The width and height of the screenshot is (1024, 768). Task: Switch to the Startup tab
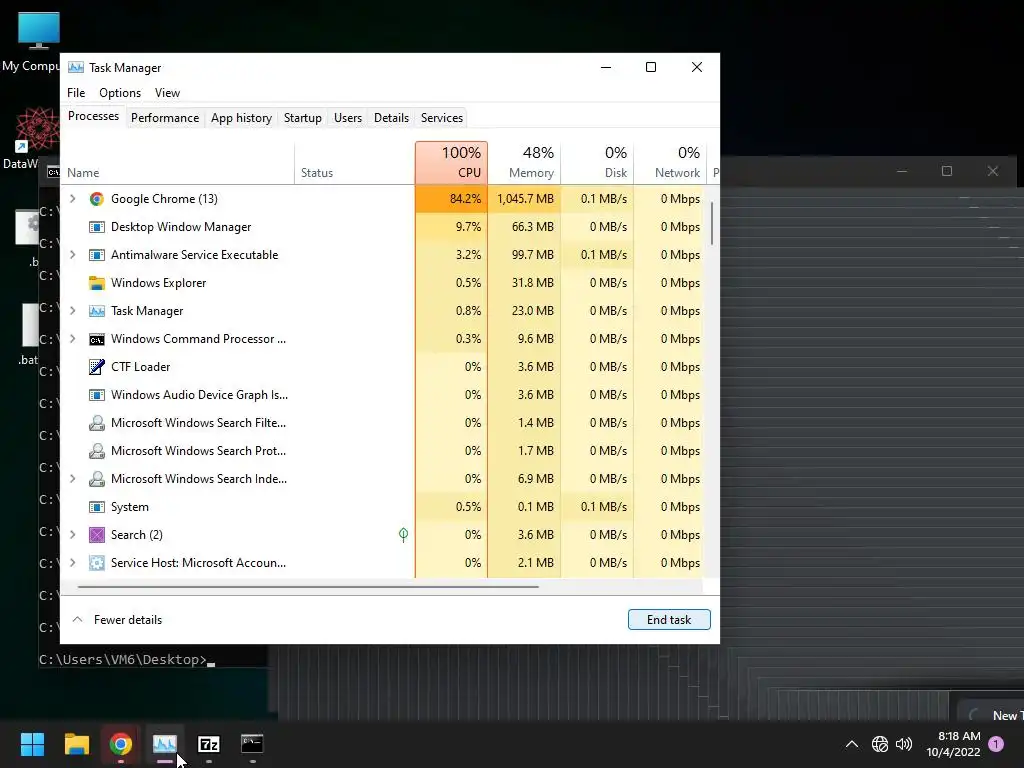302,118
